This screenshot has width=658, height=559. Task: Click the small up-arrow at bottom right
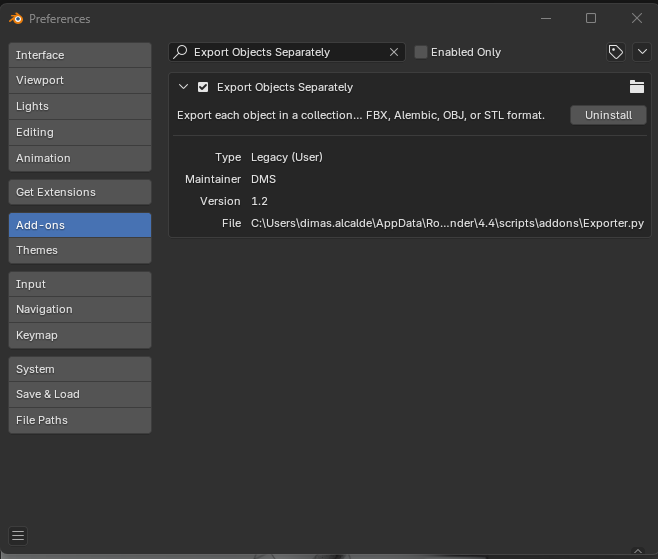point(638,551)
